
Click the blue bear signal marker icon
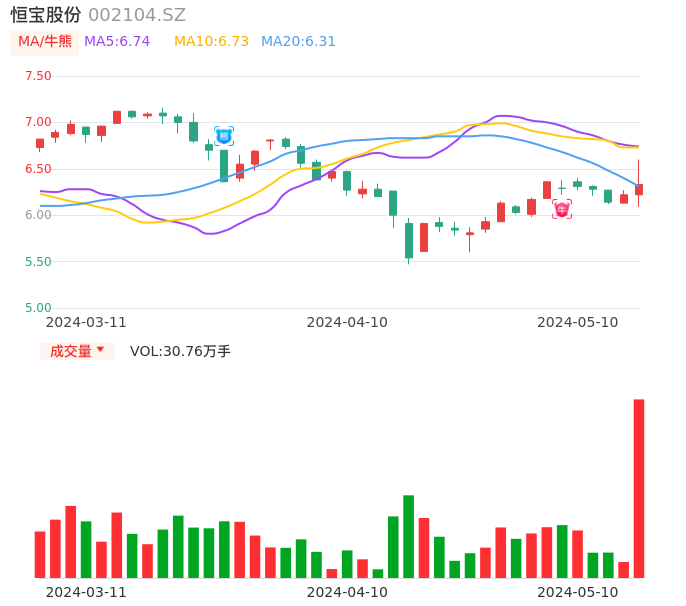[x=223, y=135]
